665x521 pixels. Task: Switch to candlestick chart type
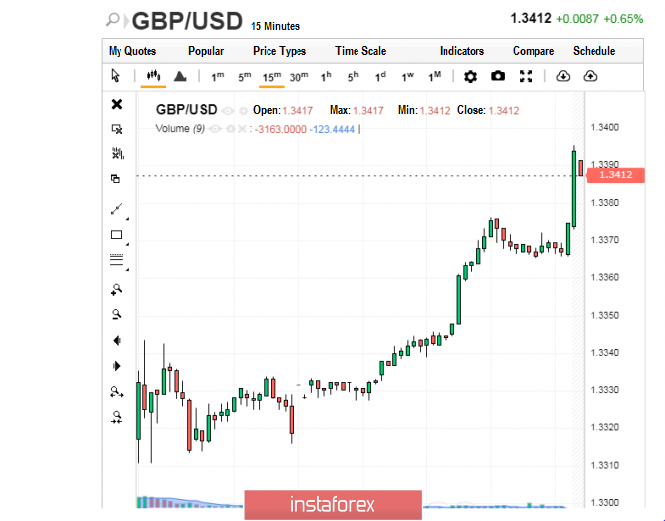click(x=153, y=76)
